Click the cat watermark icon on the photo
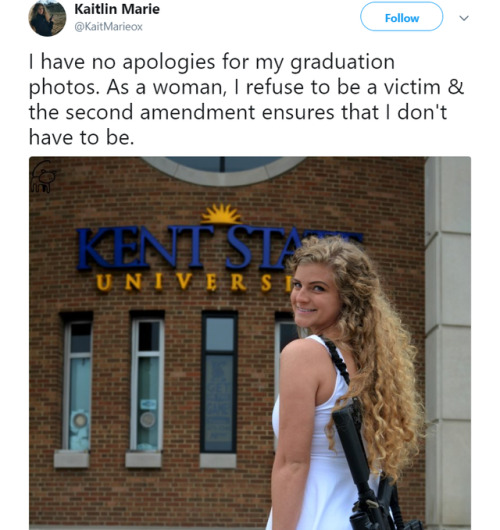500x530 pixels. [x=42, y=176]
